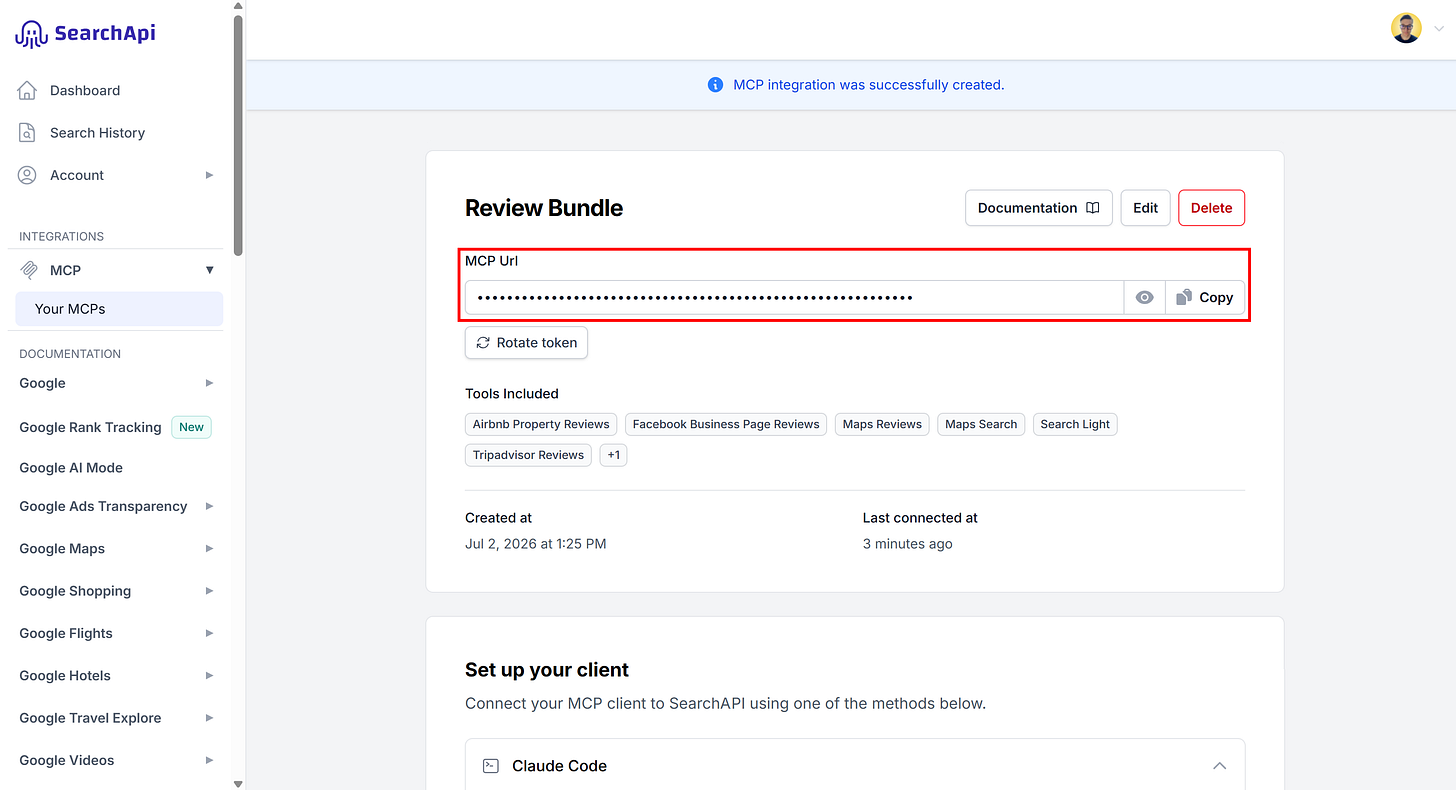Open the user avatar menu
This screenshot has height=790, width=1456.
coord(1406,28)
